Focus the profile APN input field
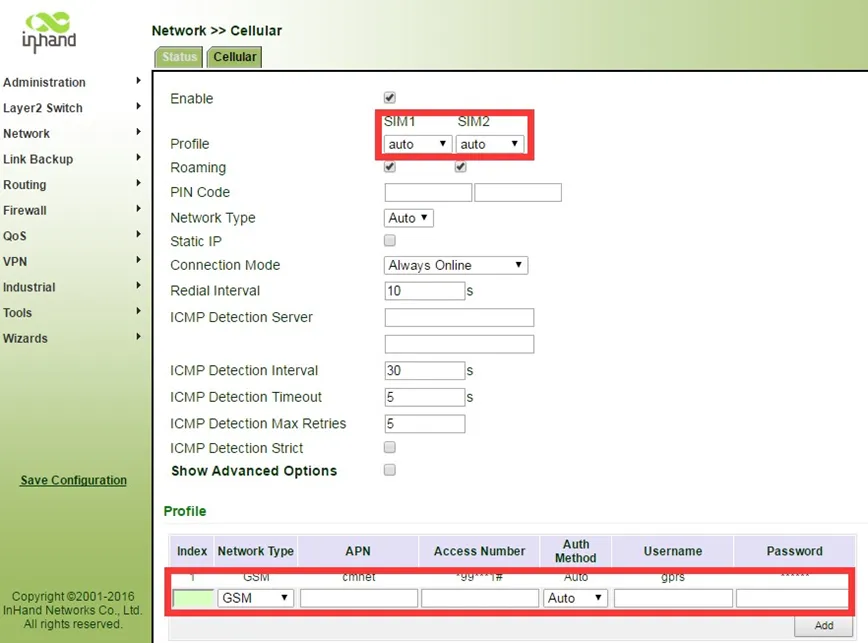This screenshot has width=868, height=643. tap(359, 598)
